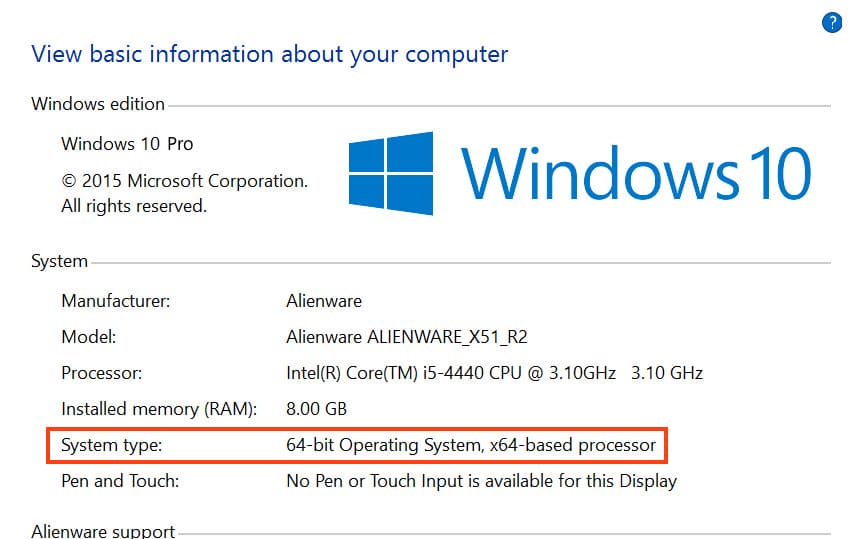Click the System type label

(112, 445)
